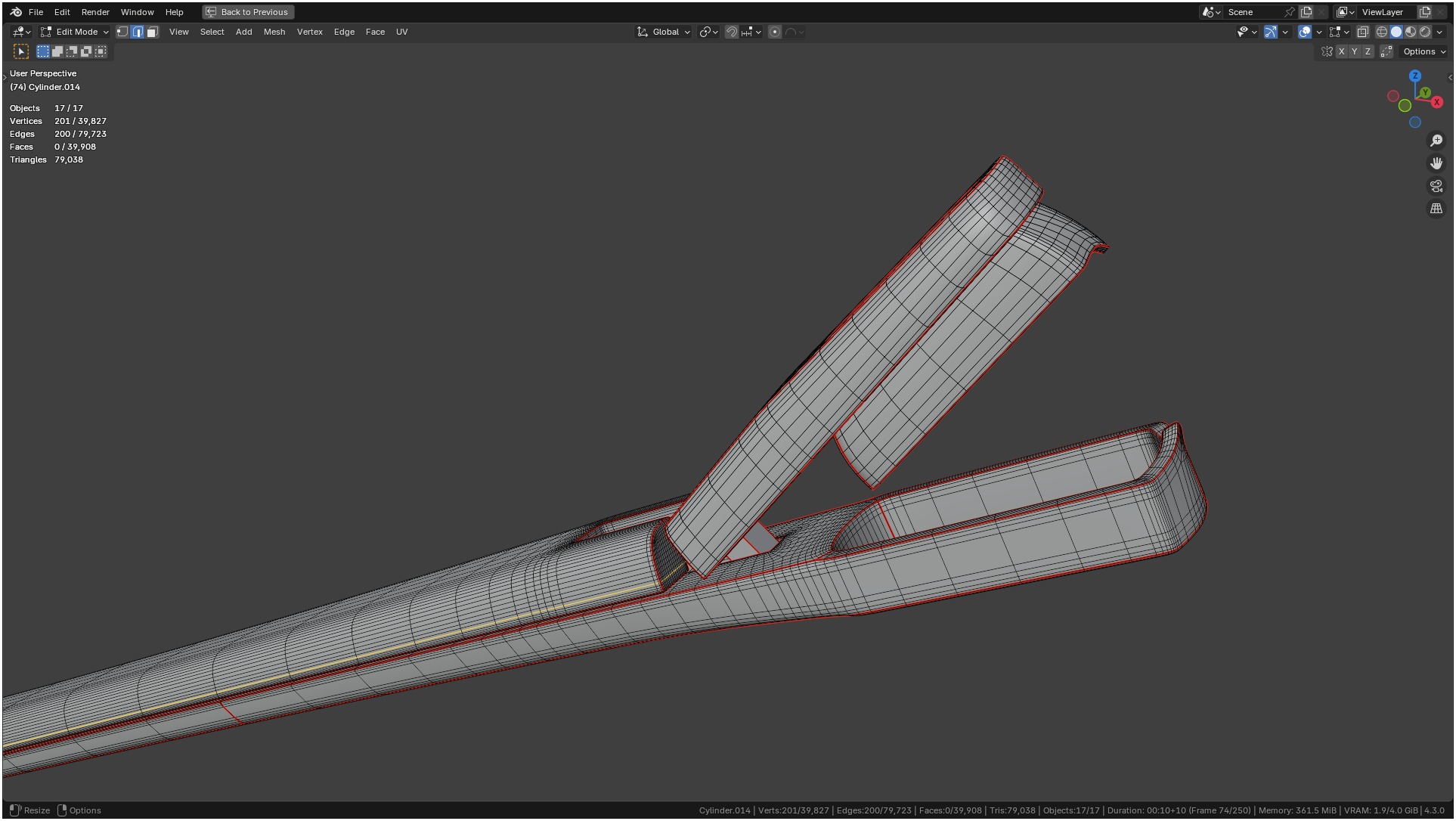This screenshot has height=821, width=1456.
Task: Click the pan view hand icon
Action: (x=1436, y=163)
